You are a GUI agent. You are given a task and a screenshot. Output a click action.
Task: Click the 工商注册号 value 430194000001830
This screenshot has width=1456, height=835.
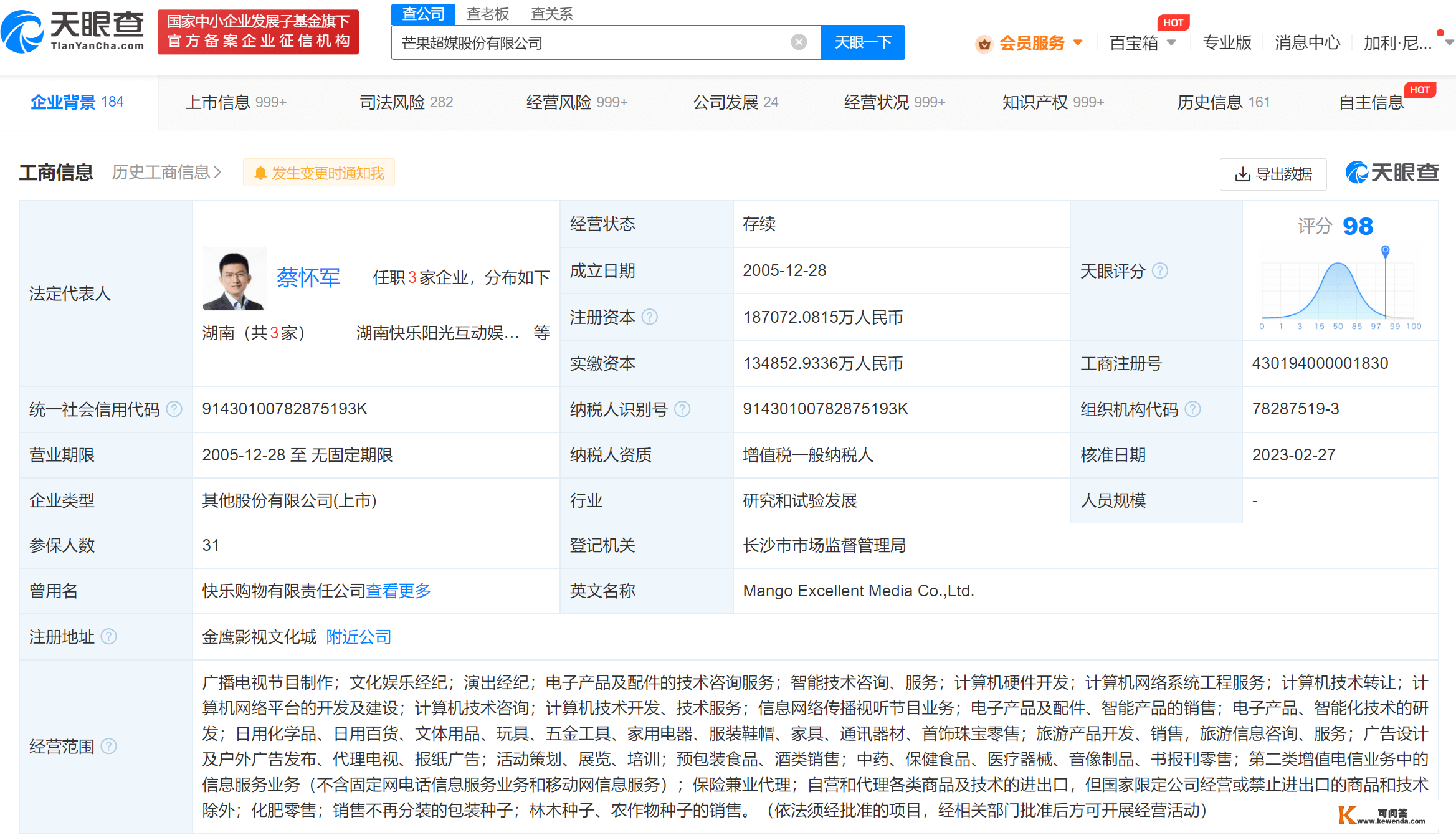[1320, 363]
